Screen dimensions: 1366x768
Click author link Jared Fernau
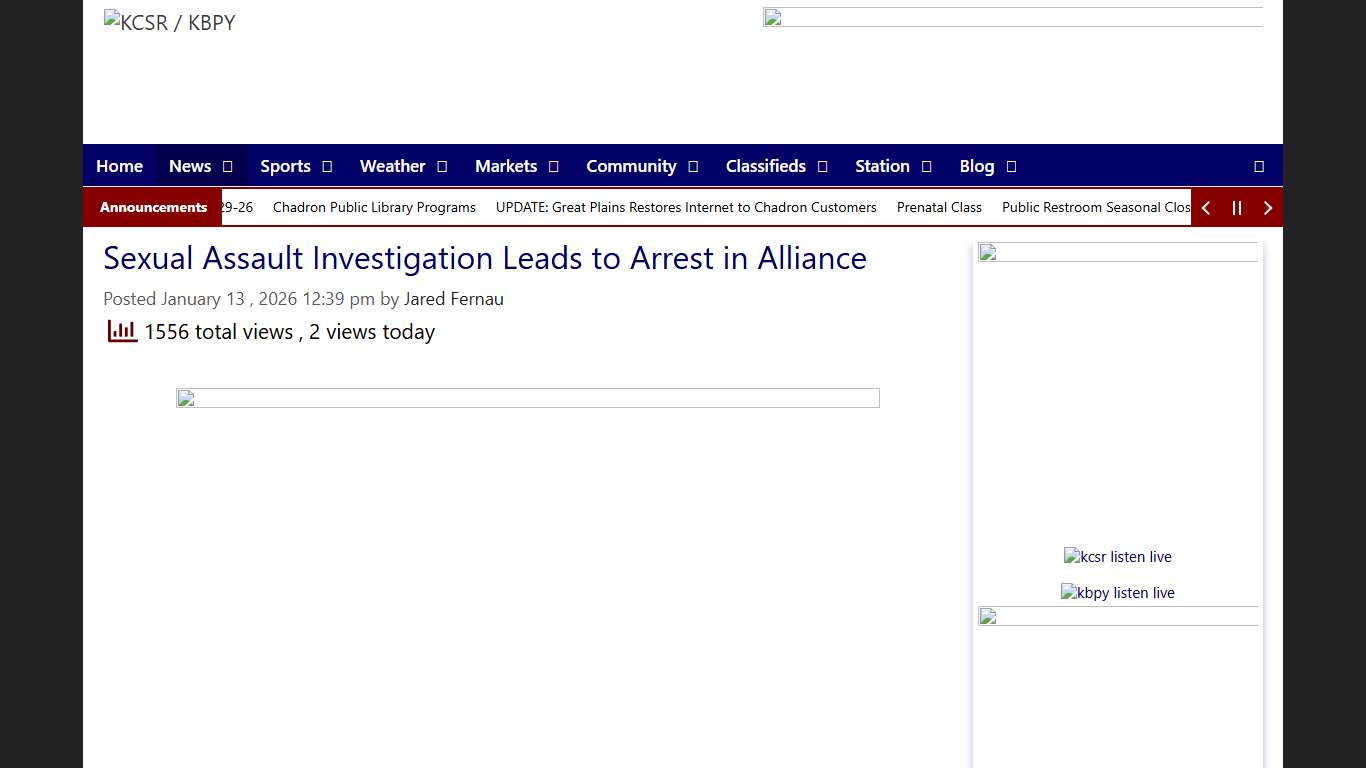[454, 298]
